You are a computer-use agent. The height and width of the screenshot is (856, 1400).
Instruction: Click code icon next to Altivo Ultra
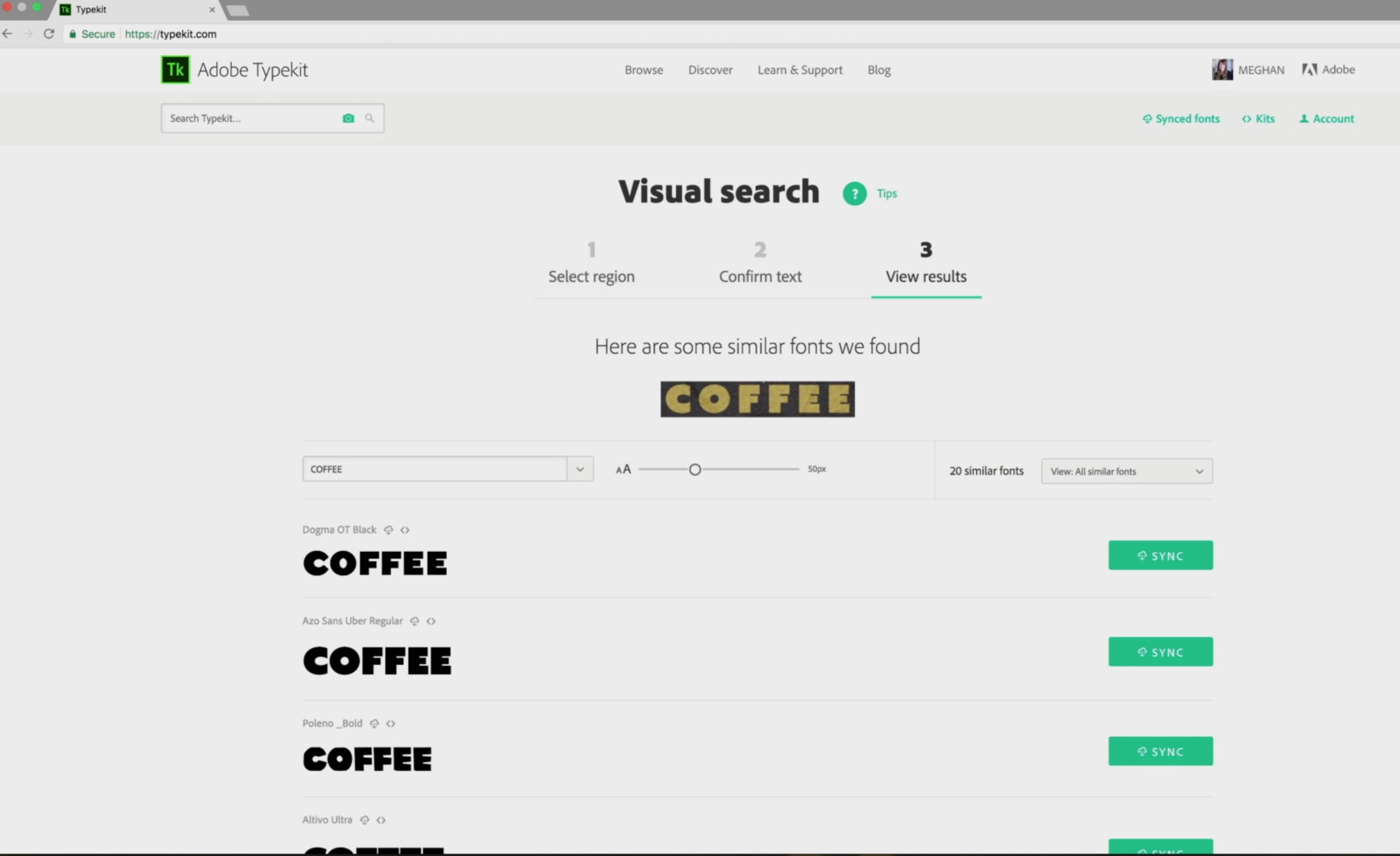point(381,820)
